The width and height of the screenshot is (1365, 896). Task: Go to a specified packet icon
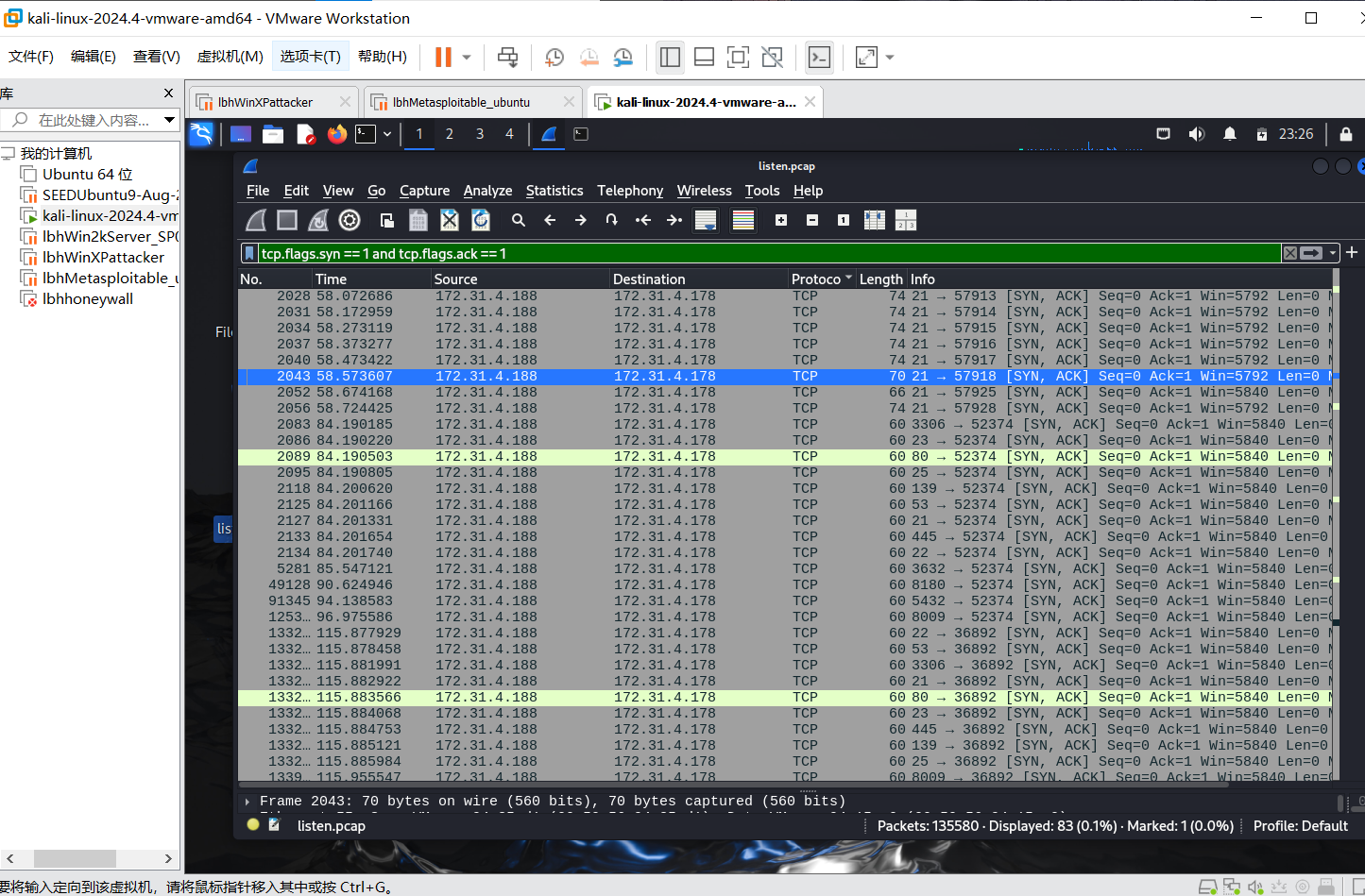(x=612, y=220)
